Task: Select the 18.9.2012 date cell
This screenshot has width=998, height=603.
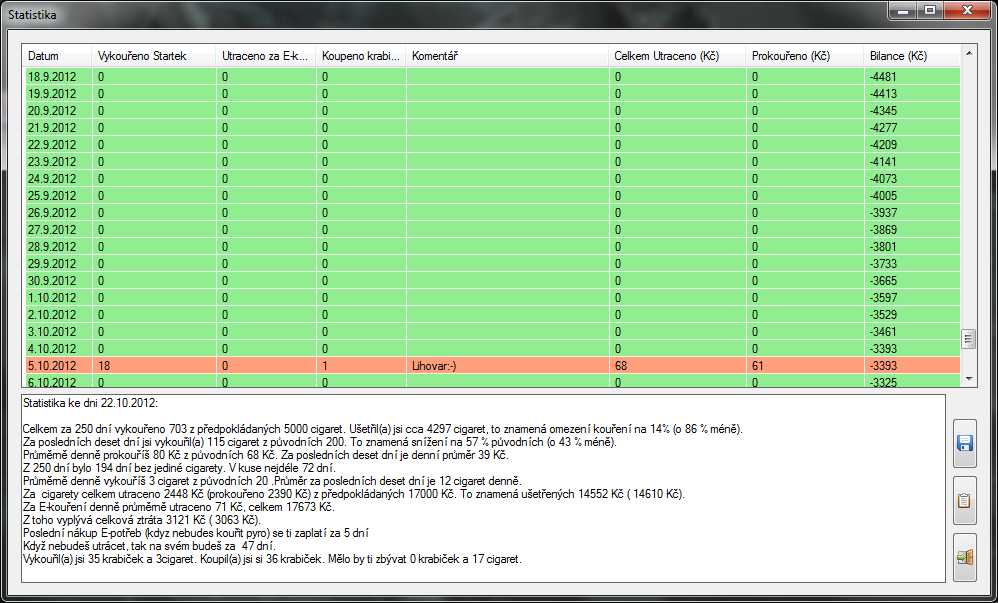Action: click(x=59, y=76)
